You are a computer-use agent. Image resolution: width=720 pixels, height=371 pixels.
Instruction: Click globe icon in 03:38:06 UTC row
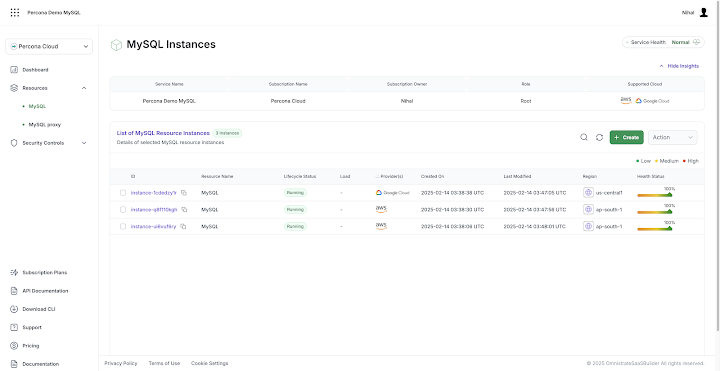click(588, 226)
